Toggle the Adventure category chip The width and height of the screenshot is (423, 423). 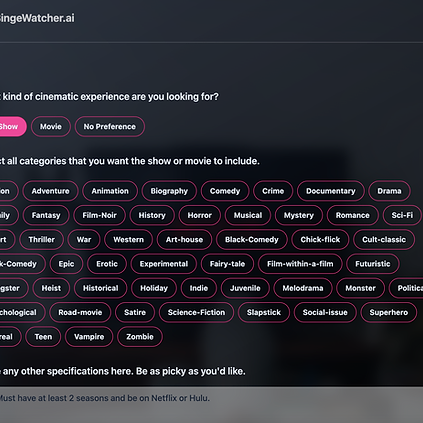(50, 191)
